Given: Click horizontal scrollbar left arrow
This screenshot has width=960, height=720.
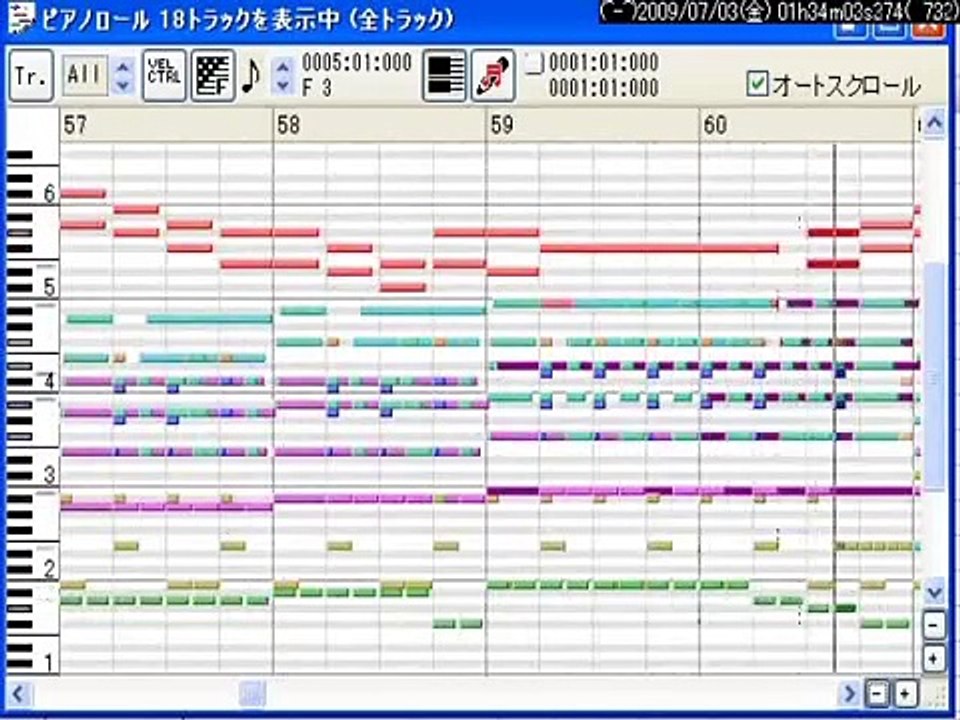Looking at the screenshot, I should tap(18, 694).
